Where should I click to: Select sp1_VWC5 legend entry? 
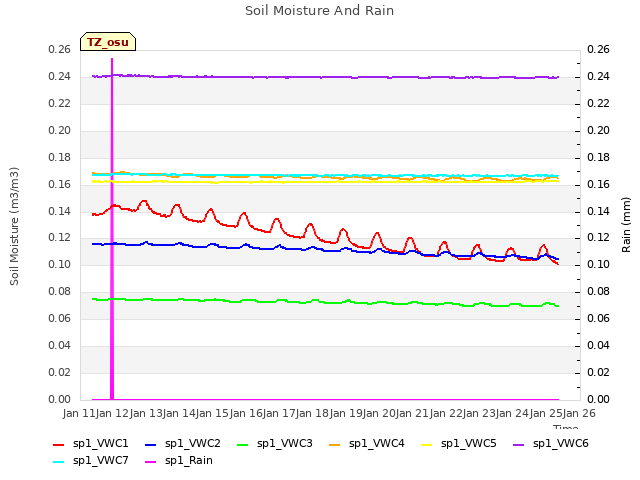pos(459,444)
